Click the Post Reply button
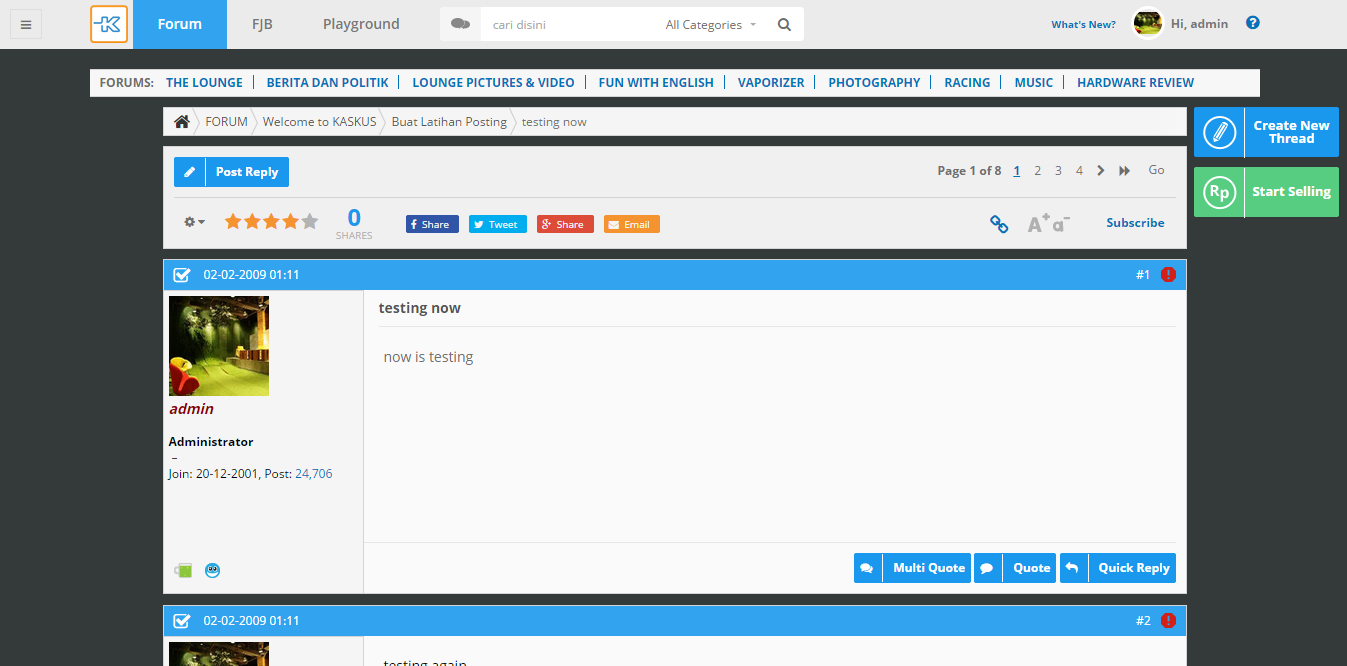 [x=246, y=171]
